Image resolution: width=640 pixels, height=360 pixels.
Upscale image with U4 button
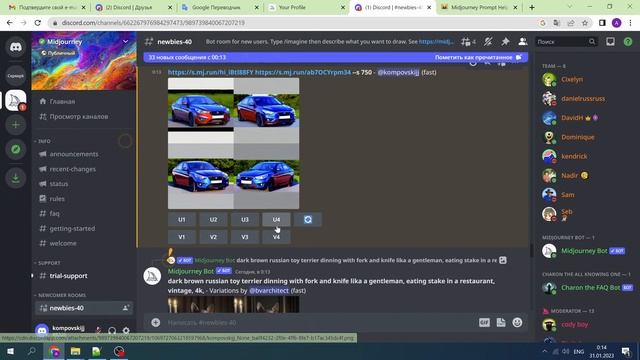(x=276, y=220)
